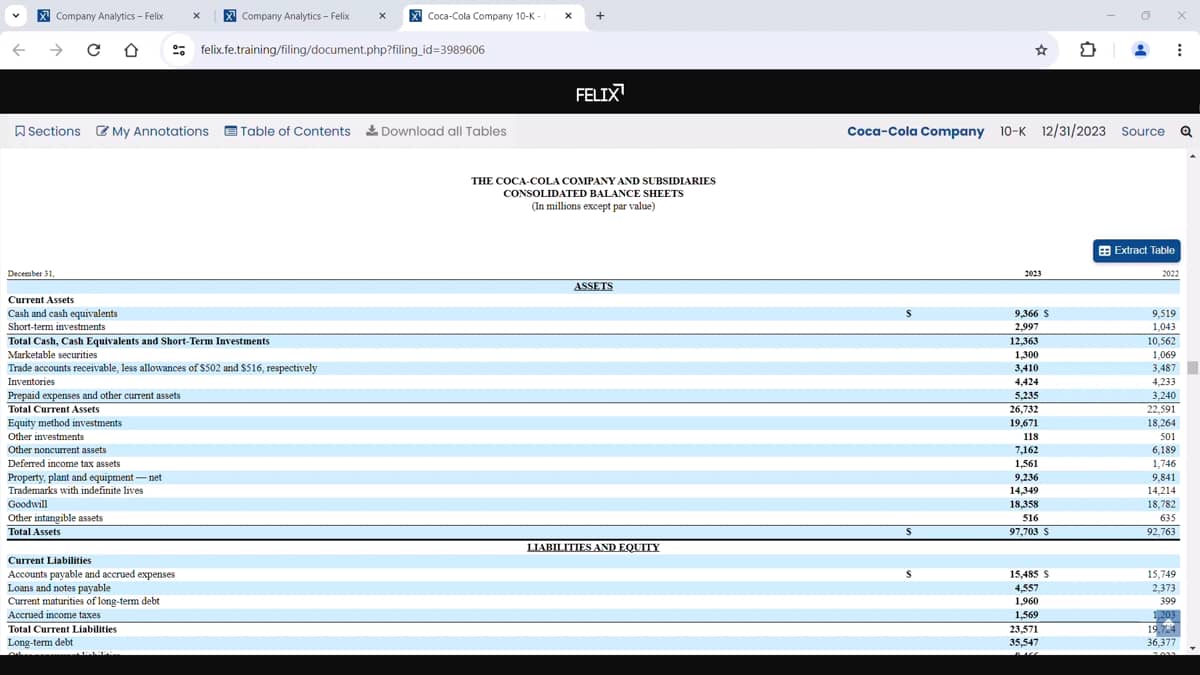The height and width of the screenshot is (675, 1200).
Task: Bookmark this page with the star
Action: coord(1041,49)
